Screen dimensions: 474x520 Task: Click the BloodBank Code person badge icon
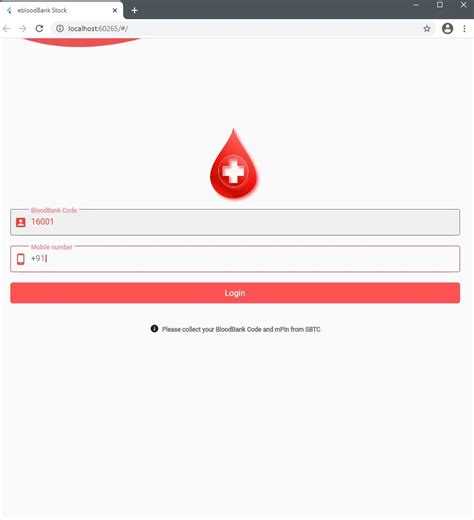tap(21, 222)
